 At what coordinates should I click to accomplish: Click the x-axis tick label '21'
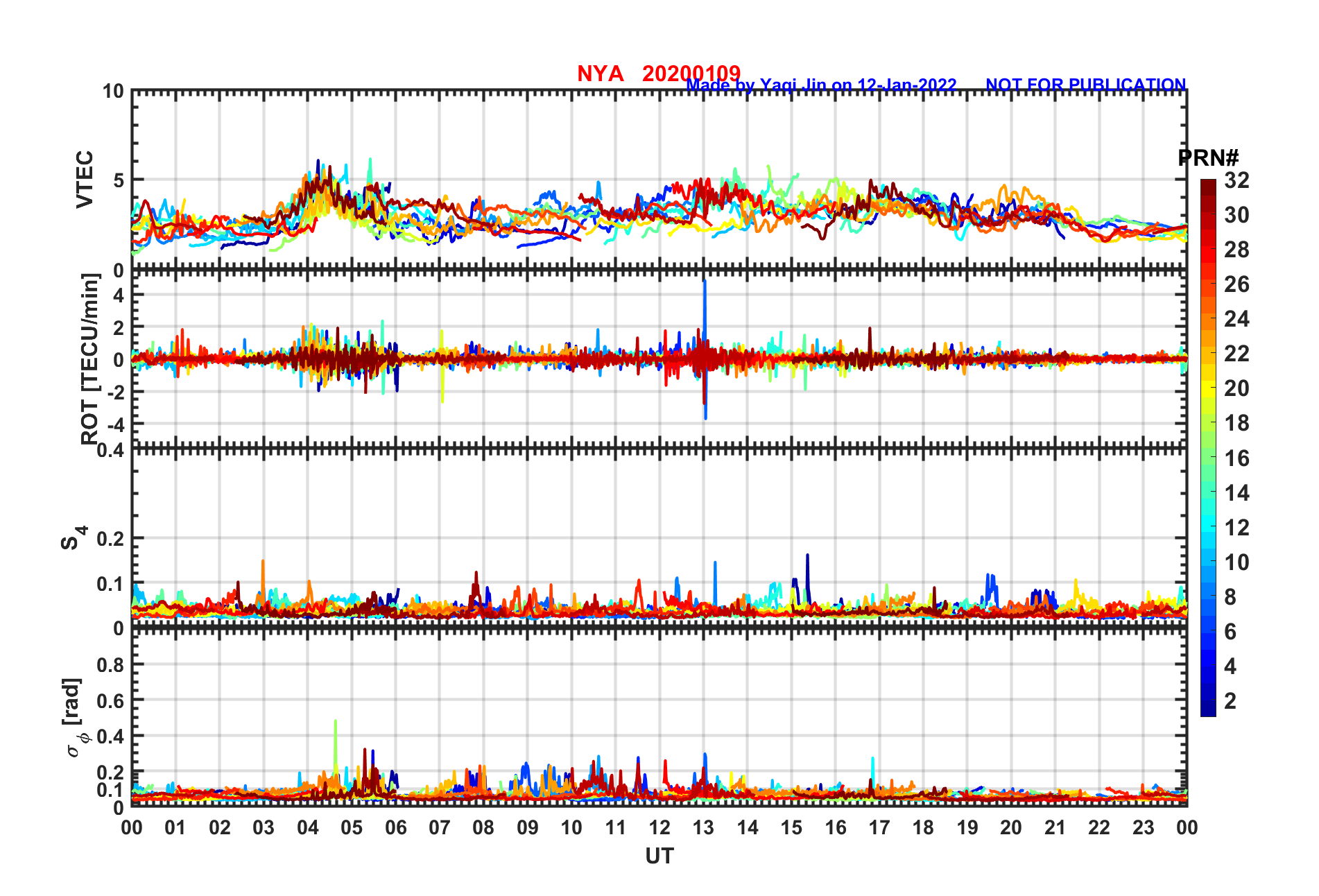click(x=1055, y=828)
